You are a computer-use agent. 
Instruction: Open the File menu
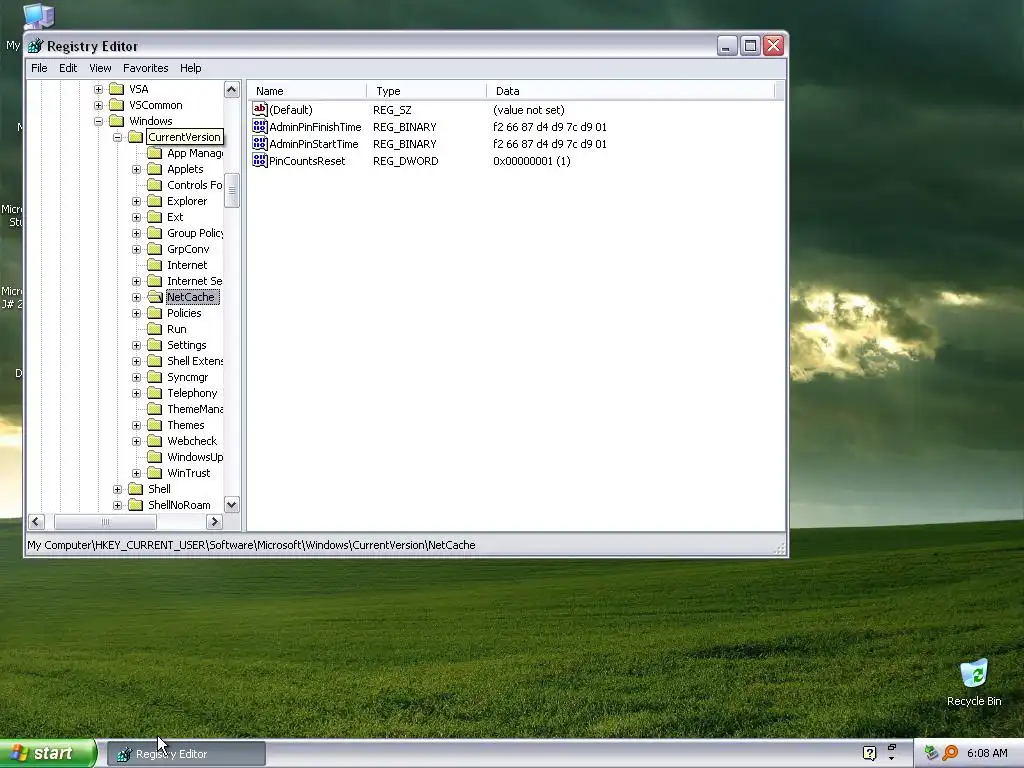coord(39,68)
